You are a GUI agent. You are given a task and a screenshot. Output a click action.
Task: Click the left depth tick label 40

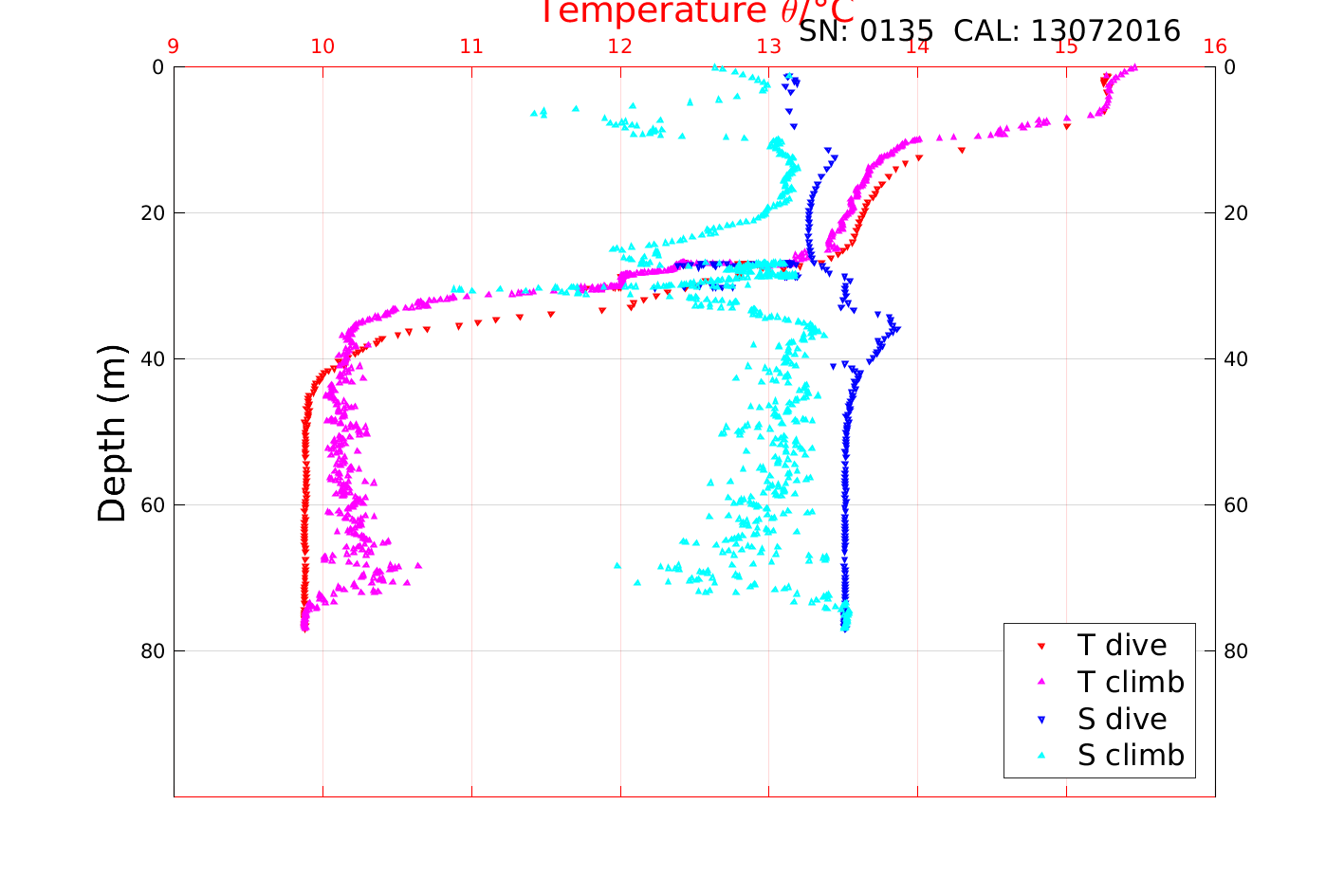pyautogui.click(x=153, y=359)
